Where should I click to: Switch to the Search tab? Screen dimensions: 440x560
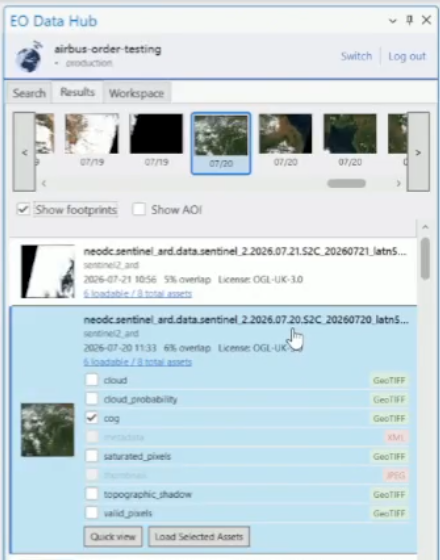tap(29, 93)
